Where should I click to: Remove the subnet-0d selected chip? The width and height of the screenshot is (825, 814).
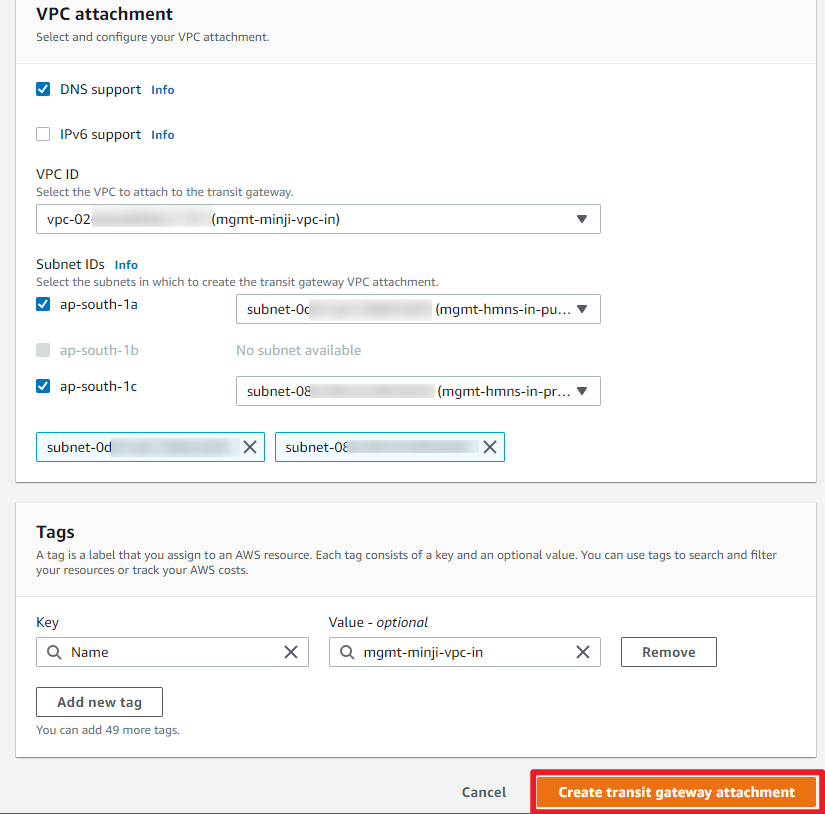click(250, 447)
